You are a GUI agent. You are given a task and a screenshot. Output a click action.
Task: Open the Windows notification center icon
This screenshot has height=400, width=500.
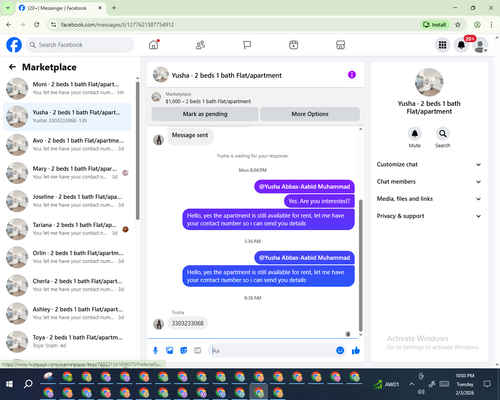[x=487, y=384]
